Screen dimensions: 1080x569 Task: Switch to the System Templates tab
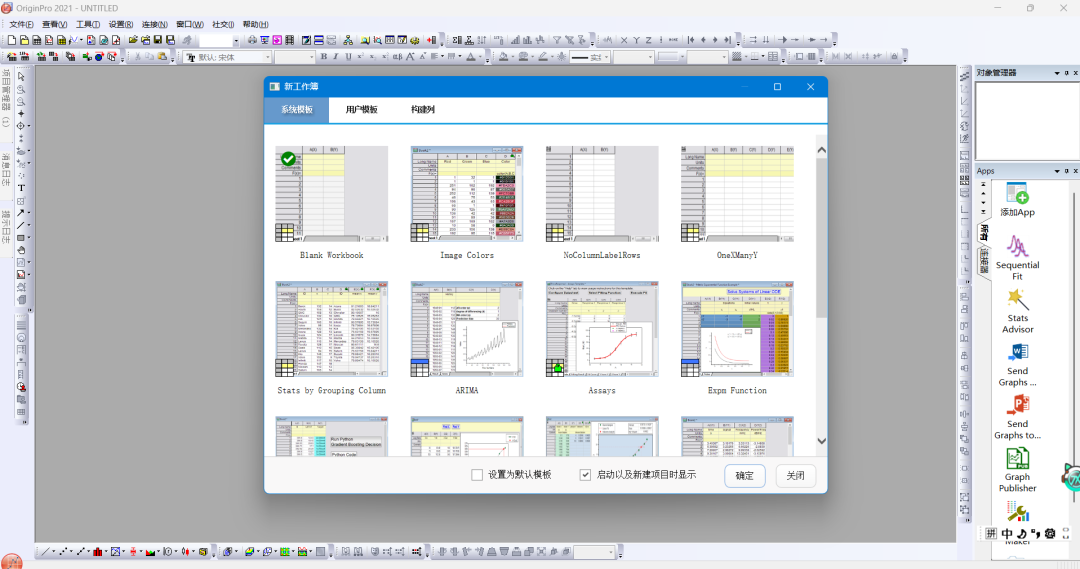[x=296, y=110]
